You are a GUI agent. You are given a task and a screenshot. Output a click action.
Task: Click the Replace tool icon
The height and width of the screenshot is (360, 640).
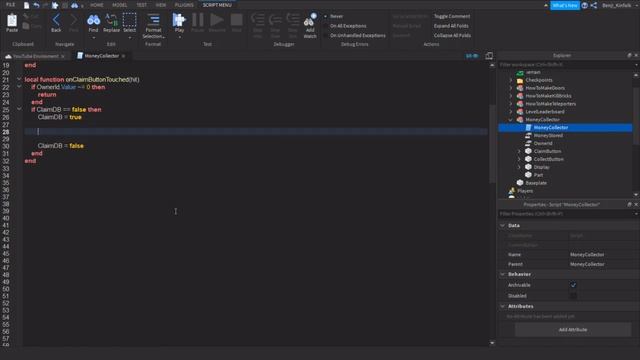pyautogui.click(x=111, y=20)
